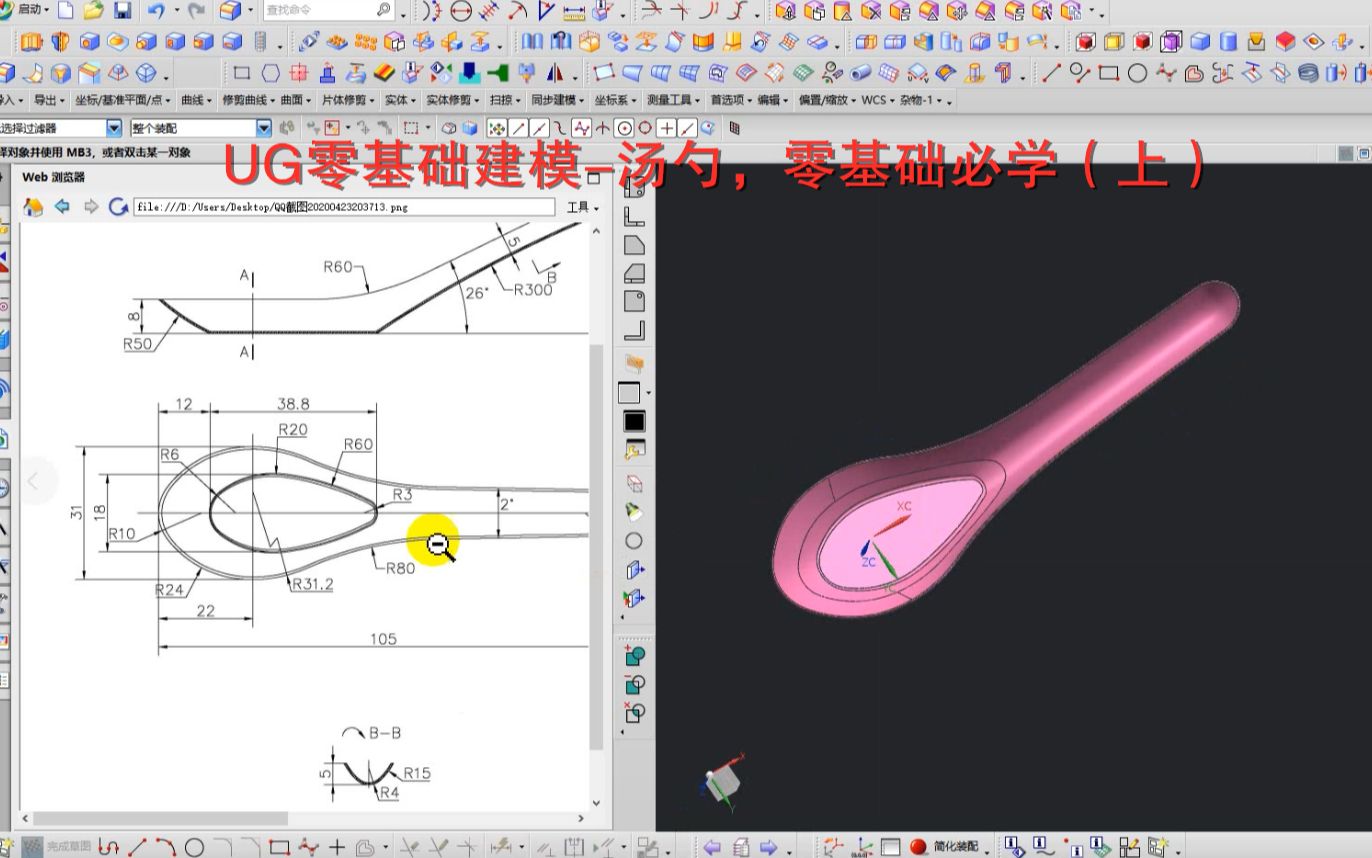Click the 查找命令 command search field
The height and width of the screenshot is (858, 1372).
click(x=329, y=10)
